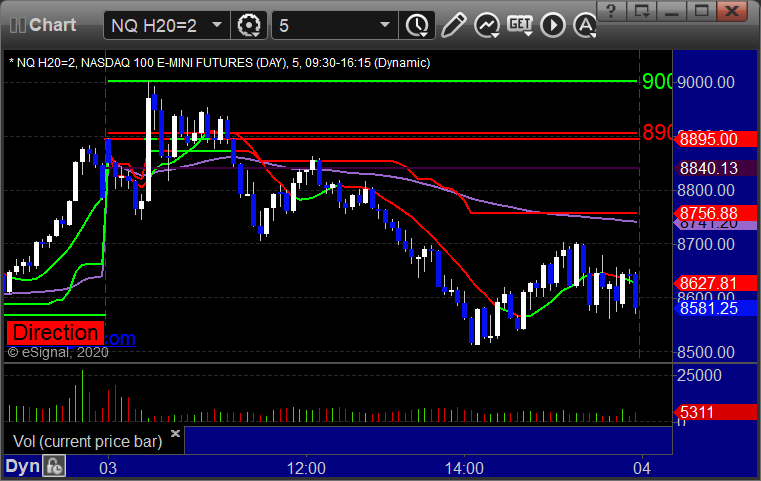Click the 12:00 time axis label
The image size is (761, 481).
pyautogui.click(x=306, y=468)
